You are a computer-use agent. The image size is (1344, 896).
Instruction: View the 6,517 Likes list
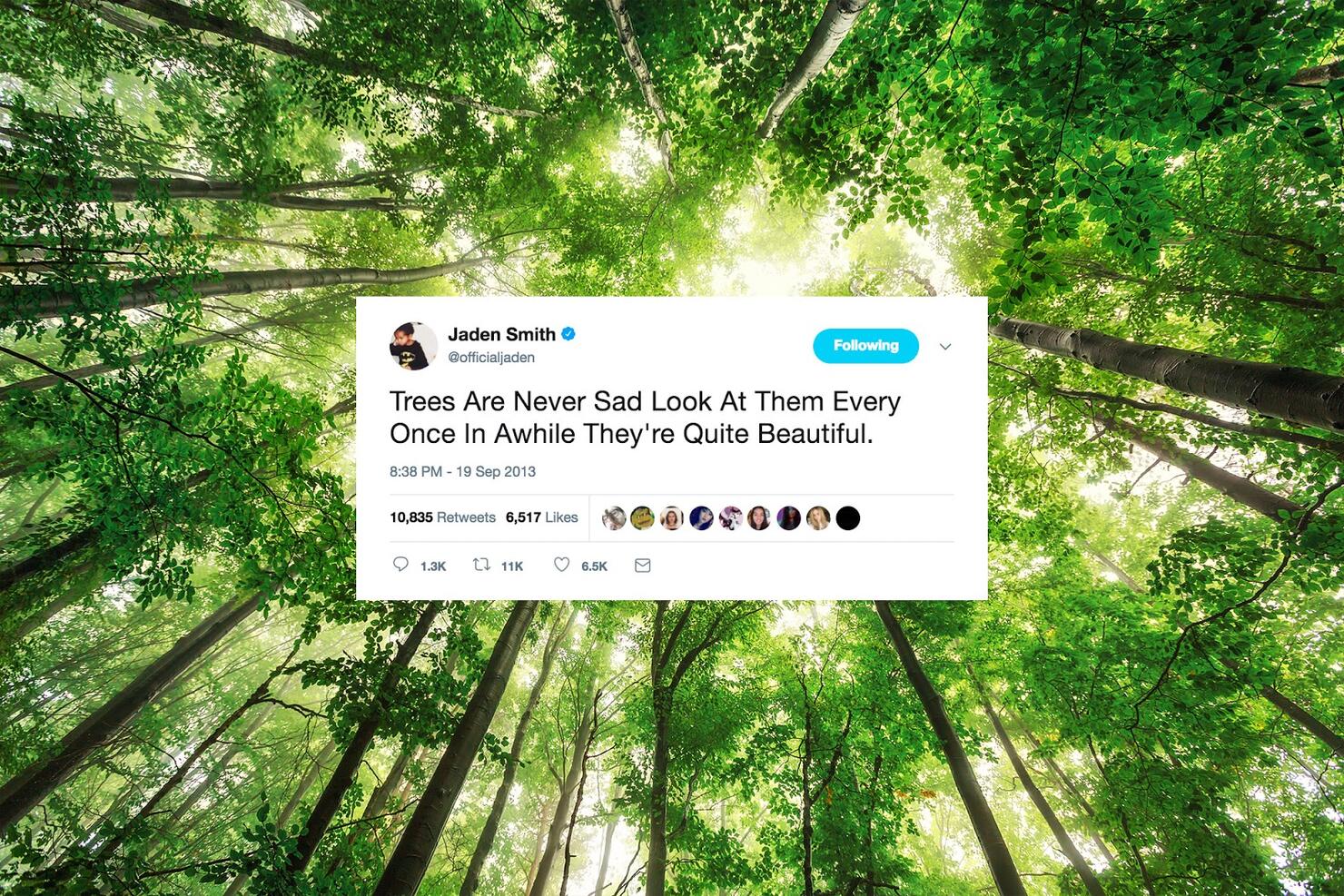pyautogui.click(x=542, y=517)
